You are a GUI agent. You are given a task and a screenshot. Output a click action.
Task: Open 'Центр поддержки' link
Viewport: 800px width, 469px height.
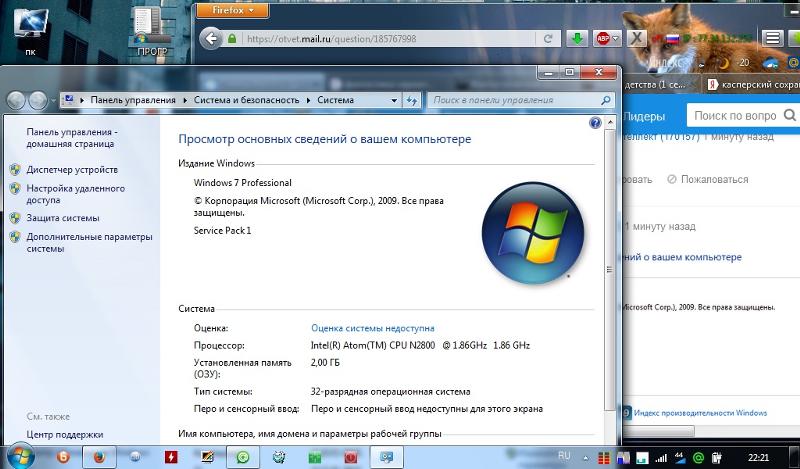(65, 435)
